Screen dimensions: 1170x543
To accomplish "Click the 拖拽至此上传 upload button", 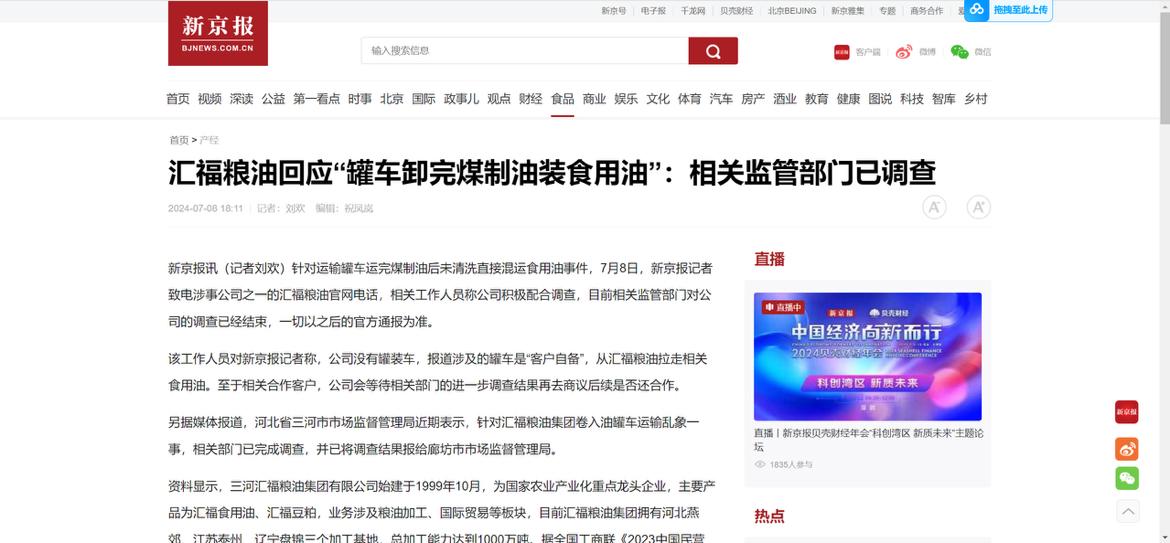I will tap(1008, 10).
